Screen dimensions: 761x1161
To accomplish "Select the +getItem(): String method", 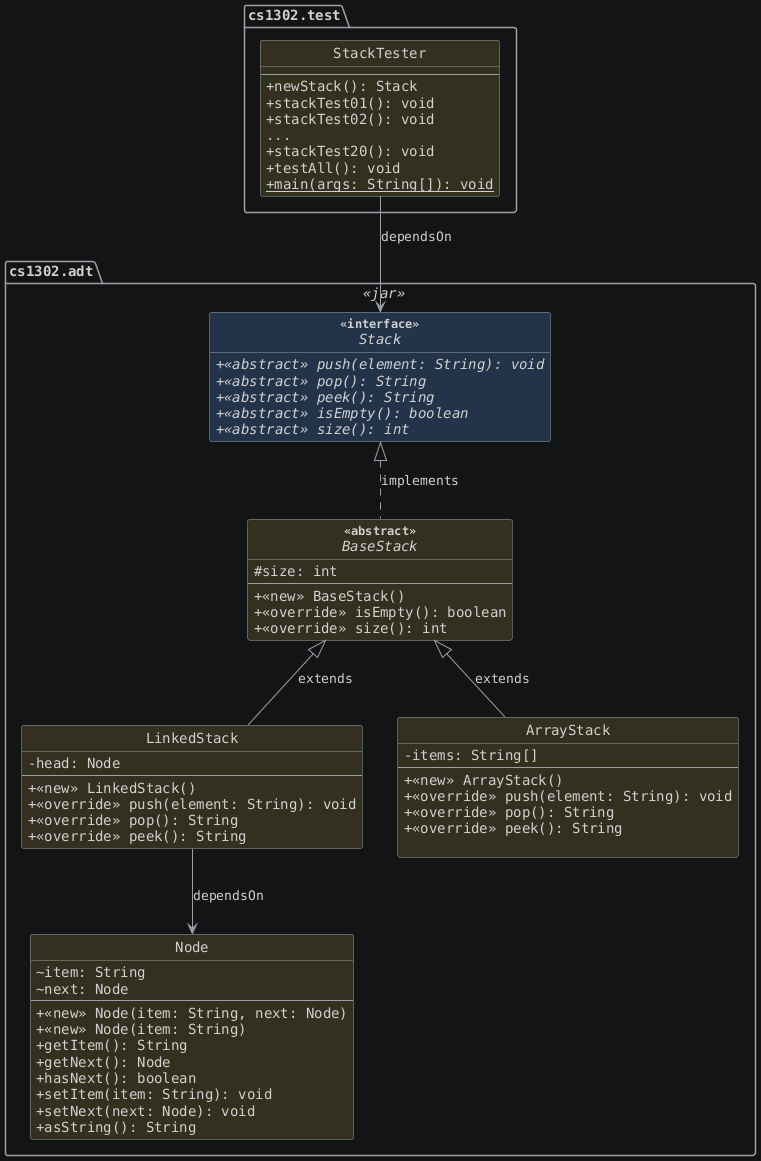I will click(x=111, y=1045).
